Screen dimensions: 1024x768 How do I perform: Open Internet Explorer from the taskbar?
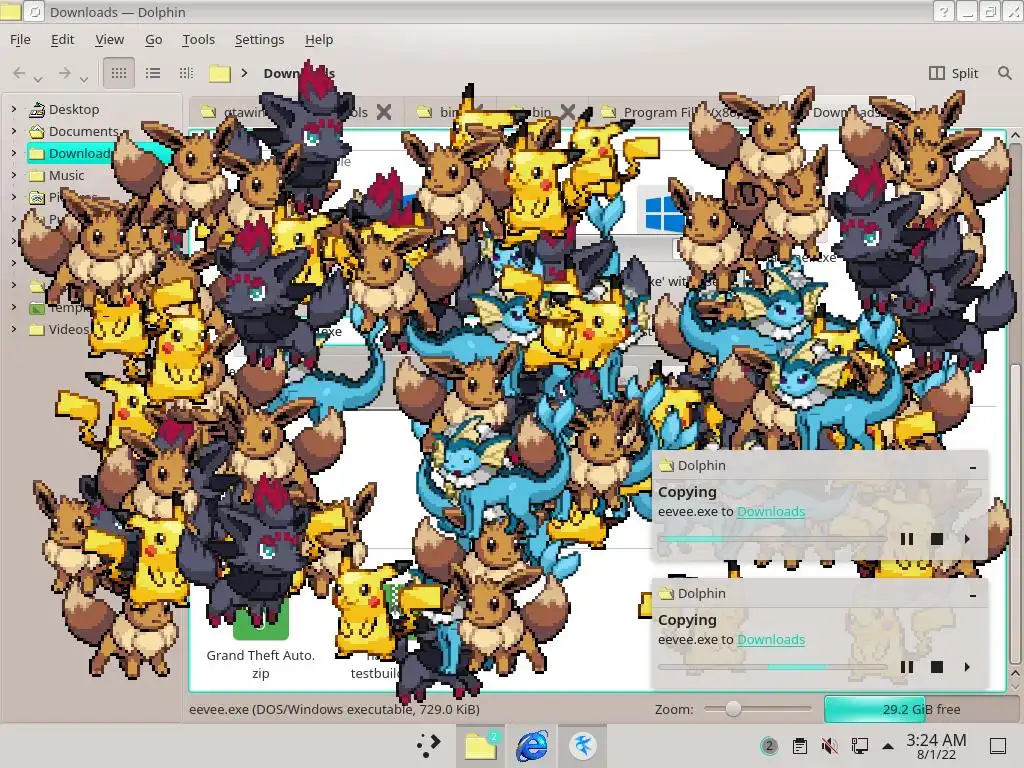click(x=532, y=745)
